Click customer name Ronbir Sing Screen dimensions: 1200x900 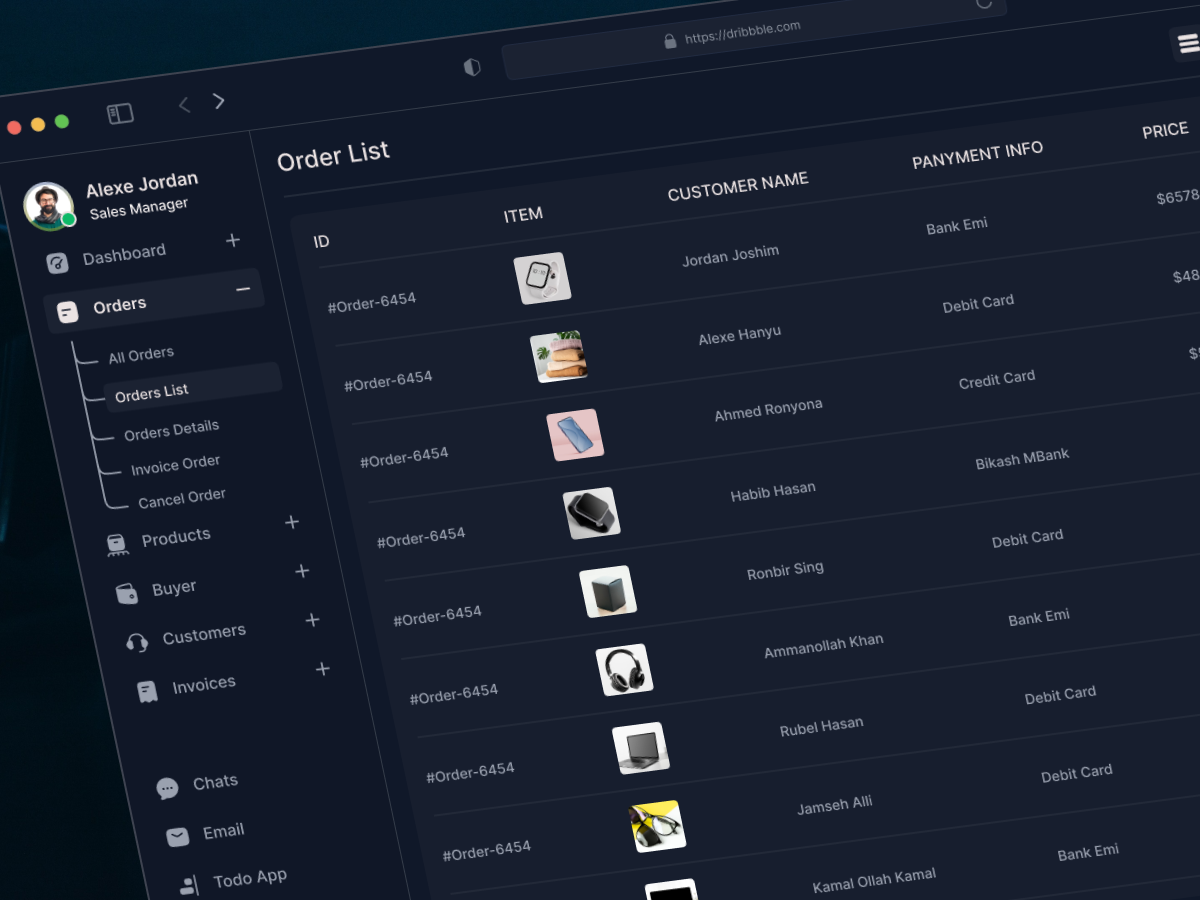[785, 571]
